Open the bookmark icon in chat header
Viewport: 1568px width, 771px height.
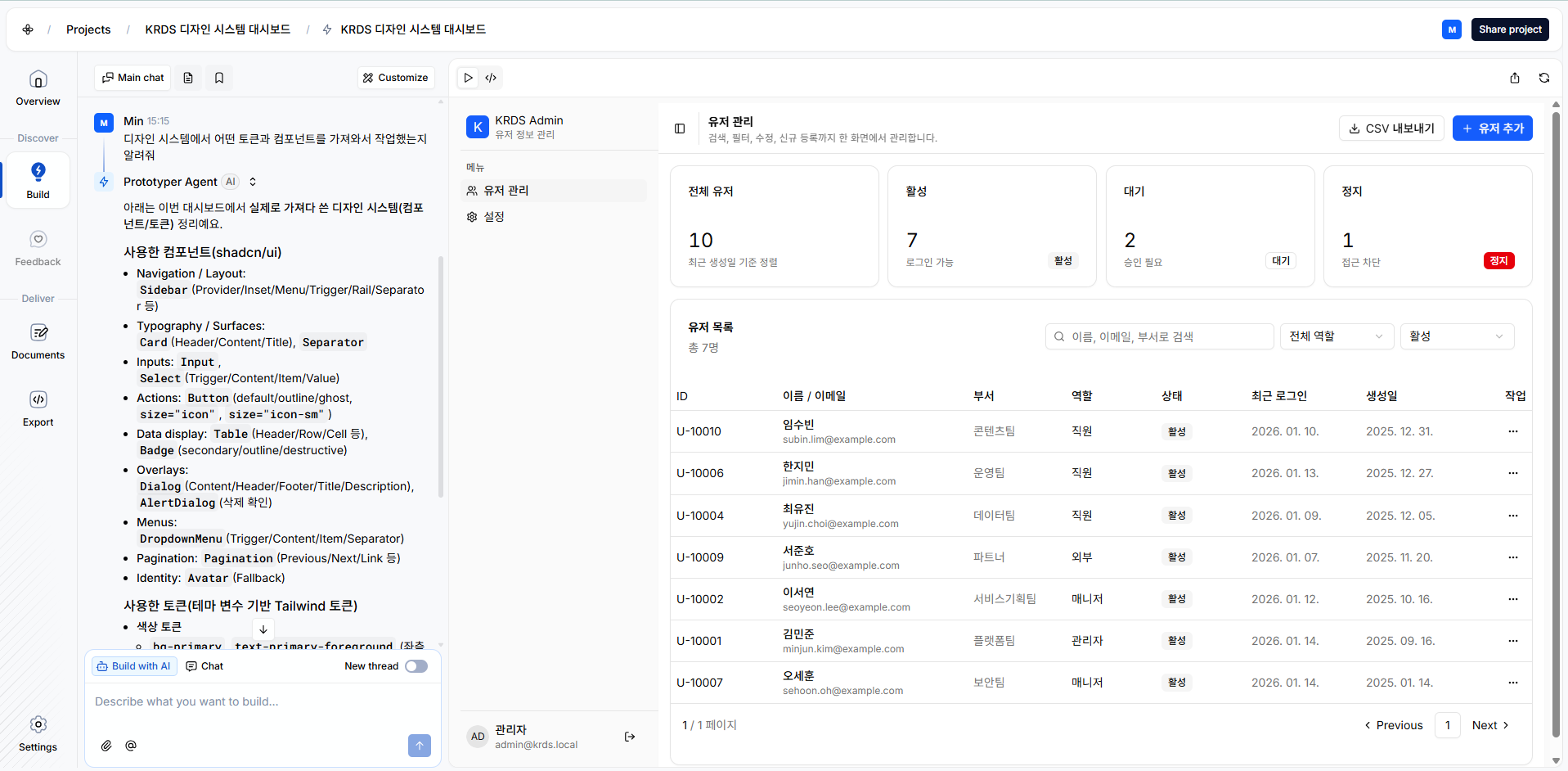[x=219, y=78]
